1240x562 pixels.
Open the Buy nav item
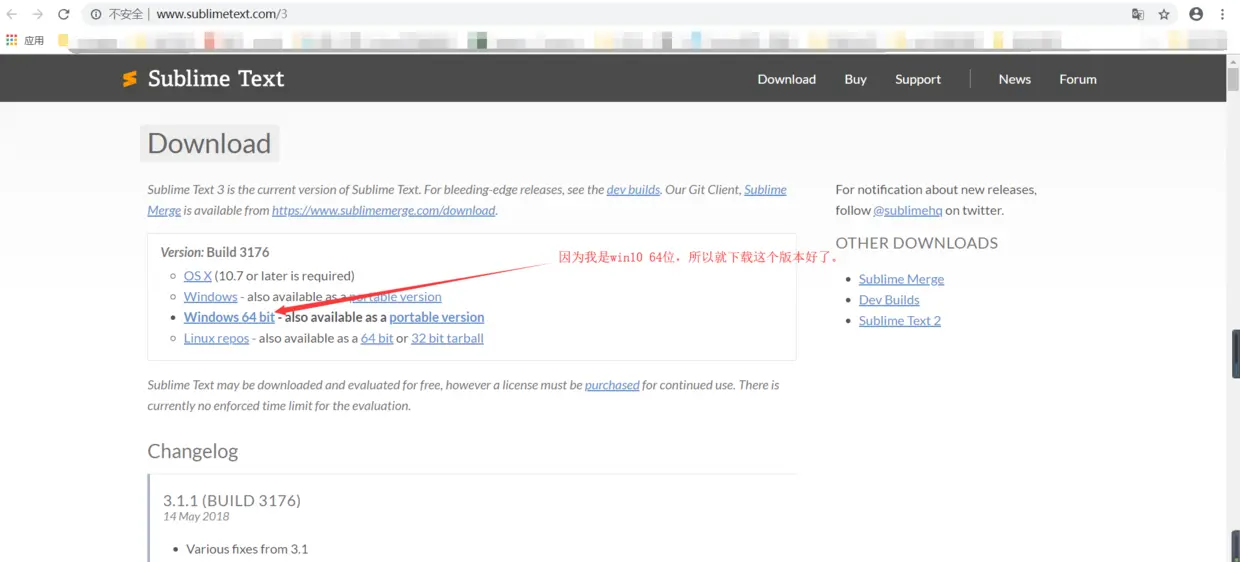(x=855, y=79)
